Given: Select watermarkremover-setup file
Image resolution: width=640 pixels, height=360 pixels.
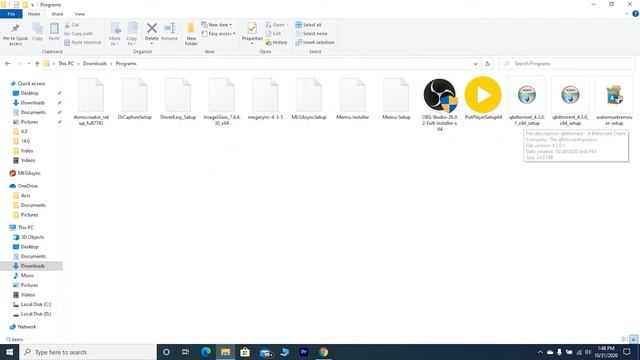Looking at the screenshot, I should click(x=614, y=102).
